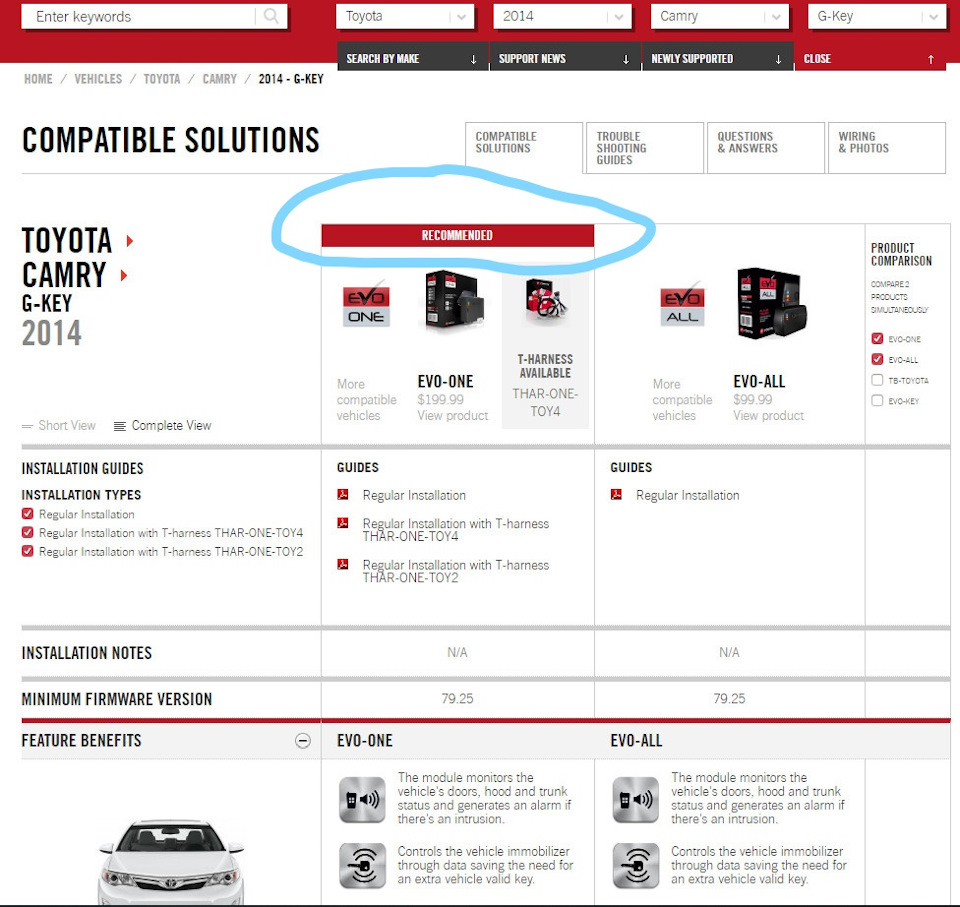Click EVO-ONE alarm monitoring feature icon

362,799
